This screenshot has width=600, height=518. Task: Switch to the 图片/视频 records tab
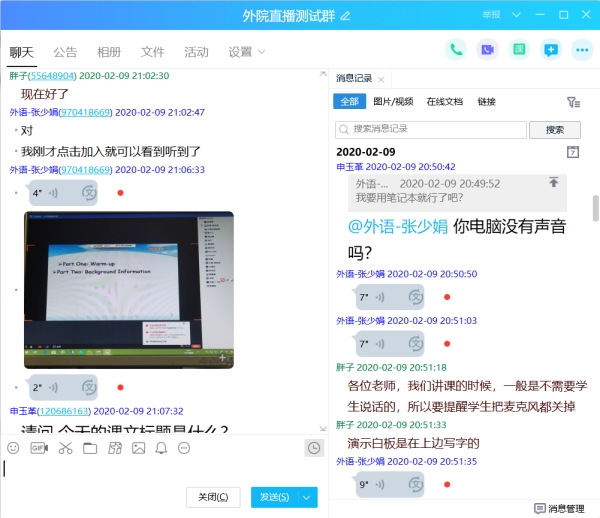[393, 102]
